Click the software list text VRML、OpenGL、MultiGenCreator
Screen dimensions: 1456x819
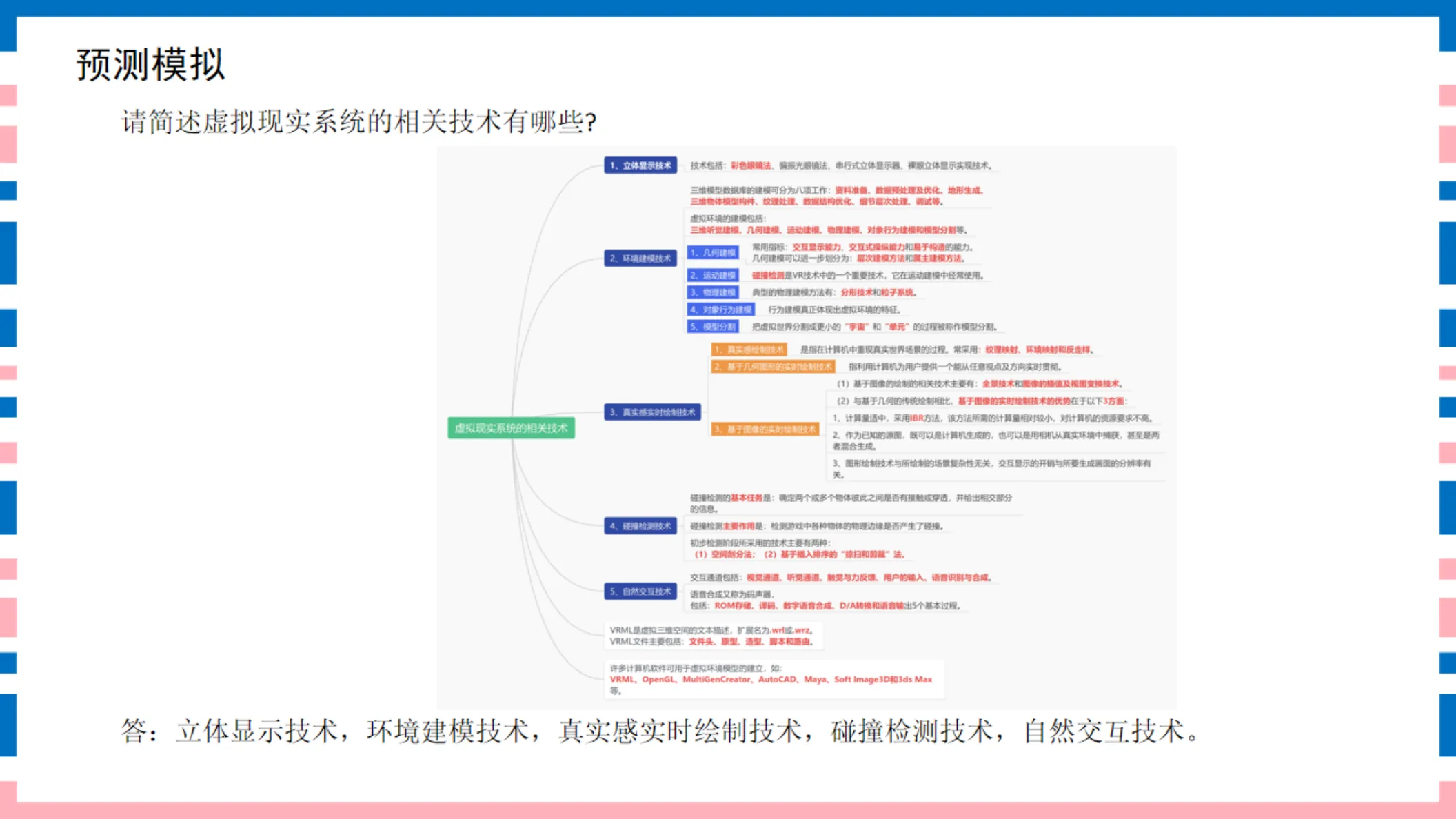(x=771, y=680)
